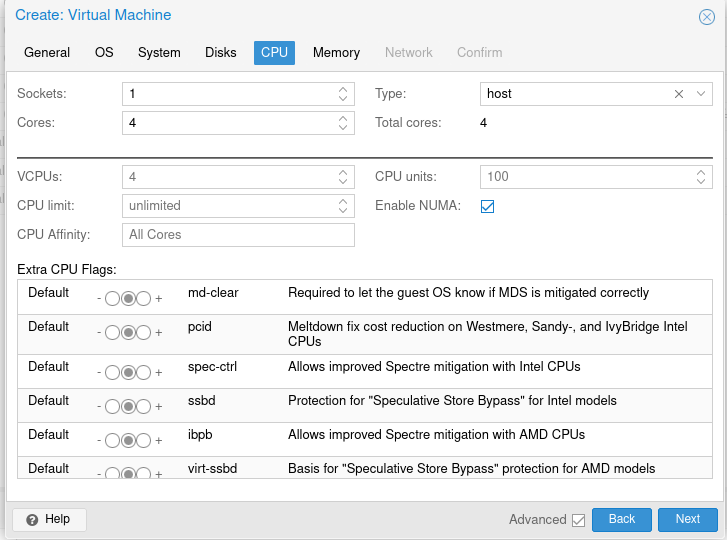Click the CPU Affinity input field
The height and width of the screenshot is (540, 727).
pos(238,235)
